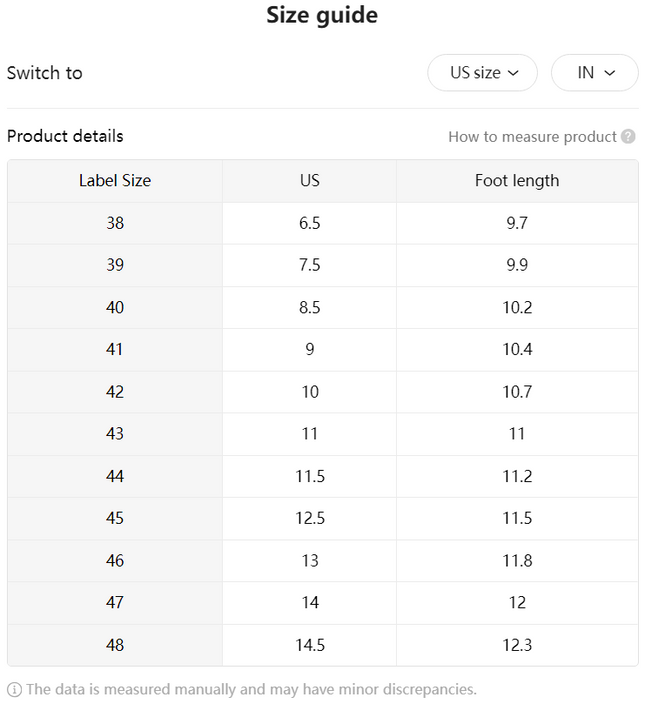Click the Size guide title
645x724 pixels.
pos(322,15)
